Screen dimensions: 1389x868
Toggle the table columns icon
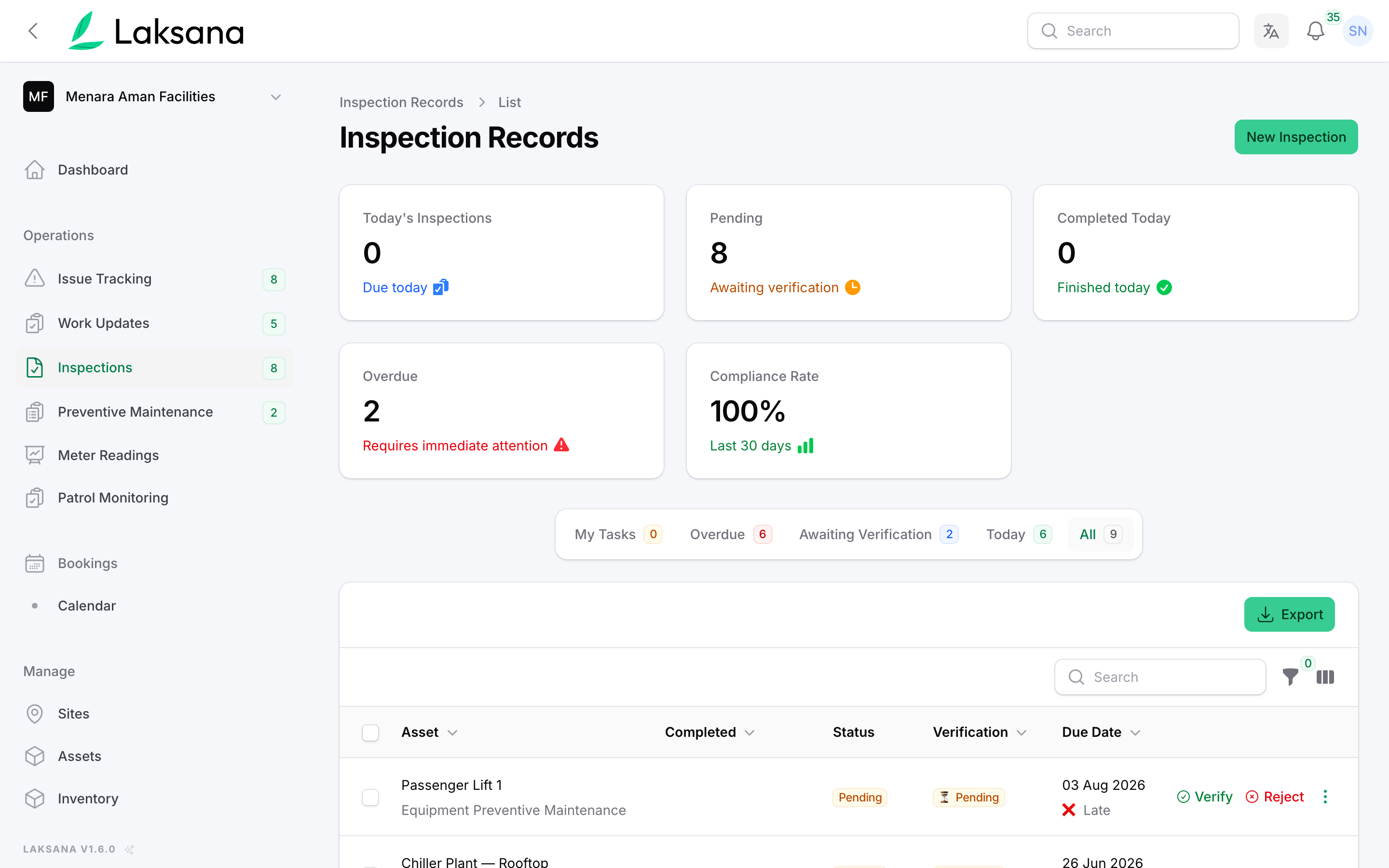(x=1325, y=678)
